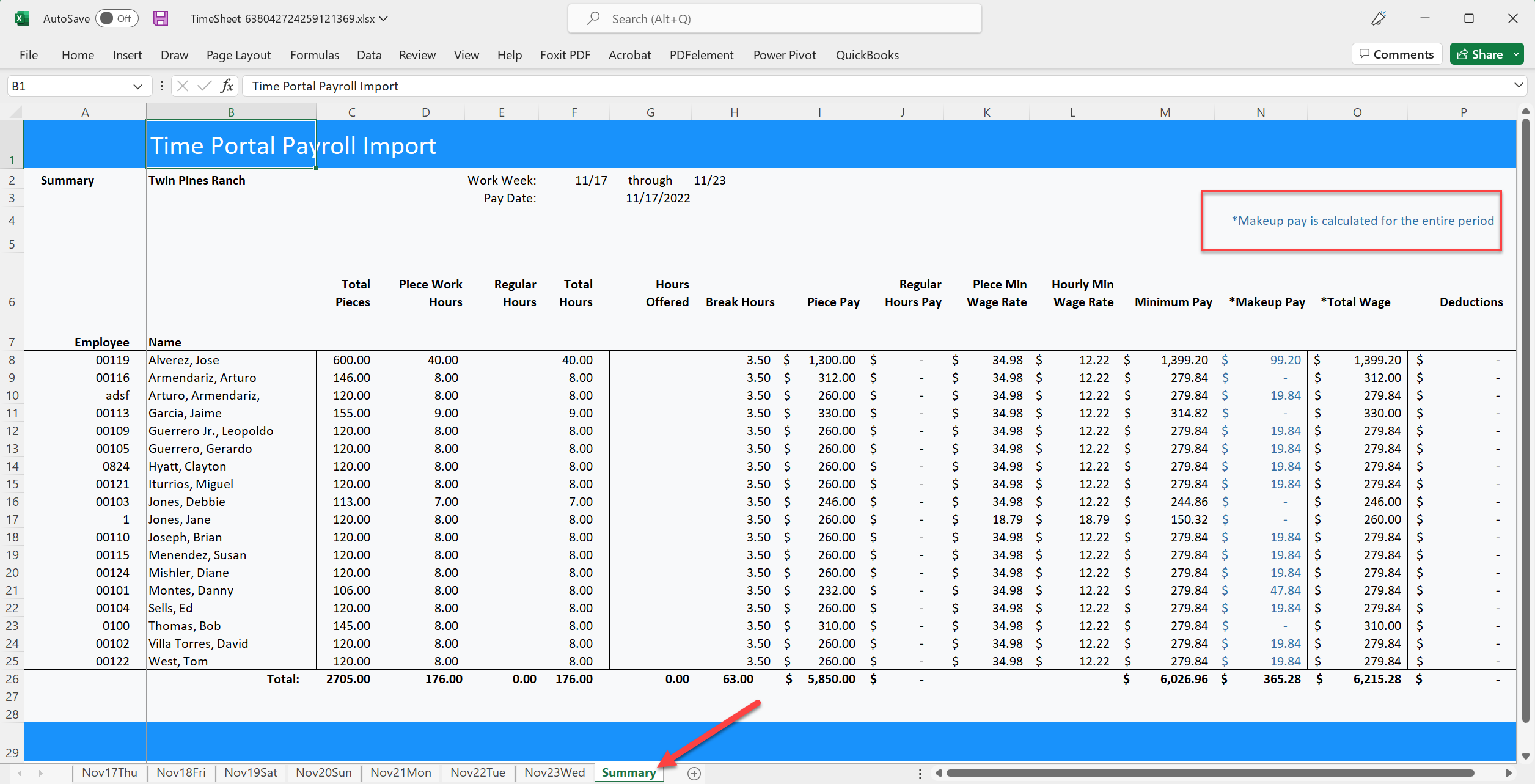Click the *Makeup pay note cell
1535x784 pixels.
click(x=1362, y=221)
